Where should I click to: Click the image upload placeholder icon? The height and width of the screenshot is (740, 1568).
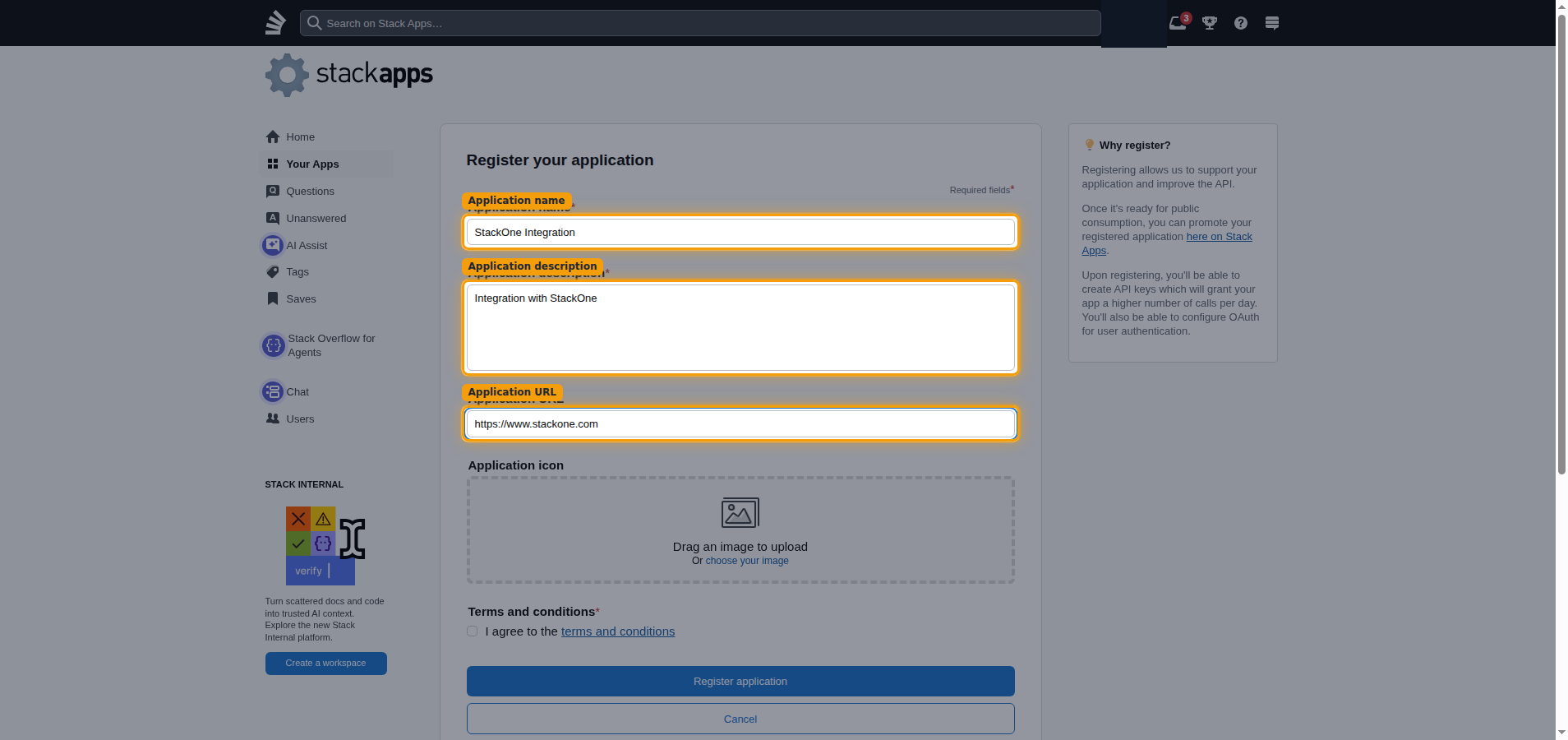[740, 513]
